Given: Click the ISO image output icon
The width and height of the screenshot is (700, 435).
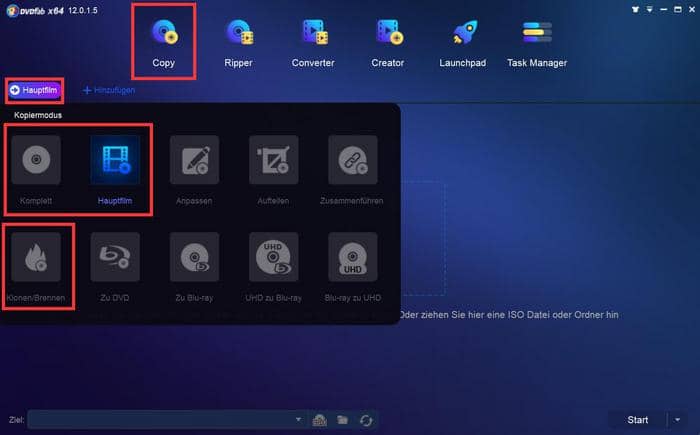Looking at the screenshot, I should click(x=319, y=420).
